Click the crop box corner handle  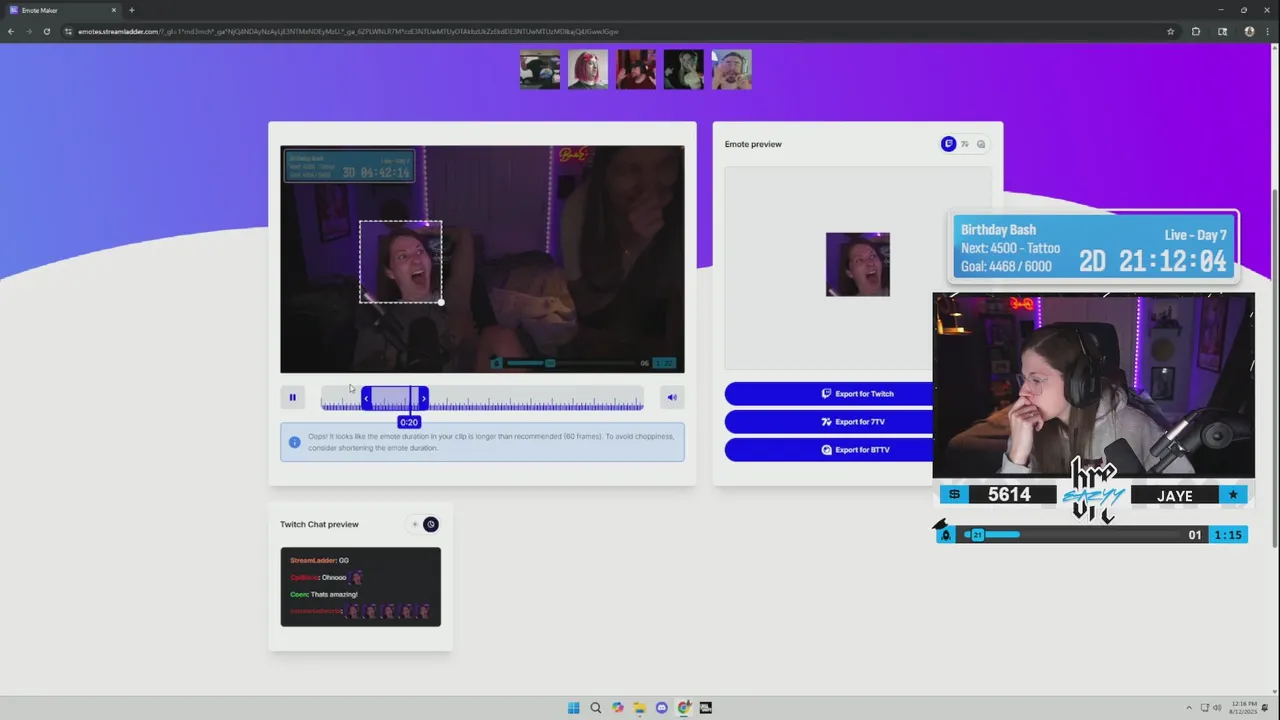click(441, 302)
